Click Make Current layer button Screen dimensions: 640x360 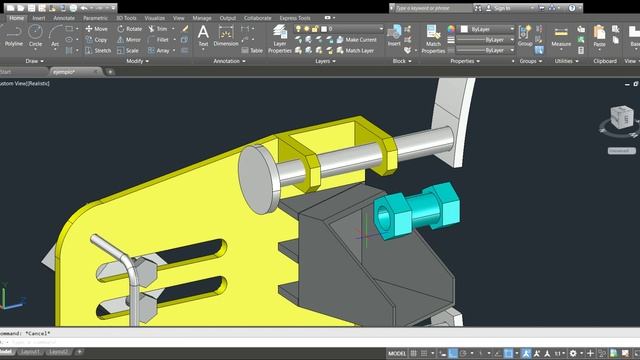[x=356, y=40]
